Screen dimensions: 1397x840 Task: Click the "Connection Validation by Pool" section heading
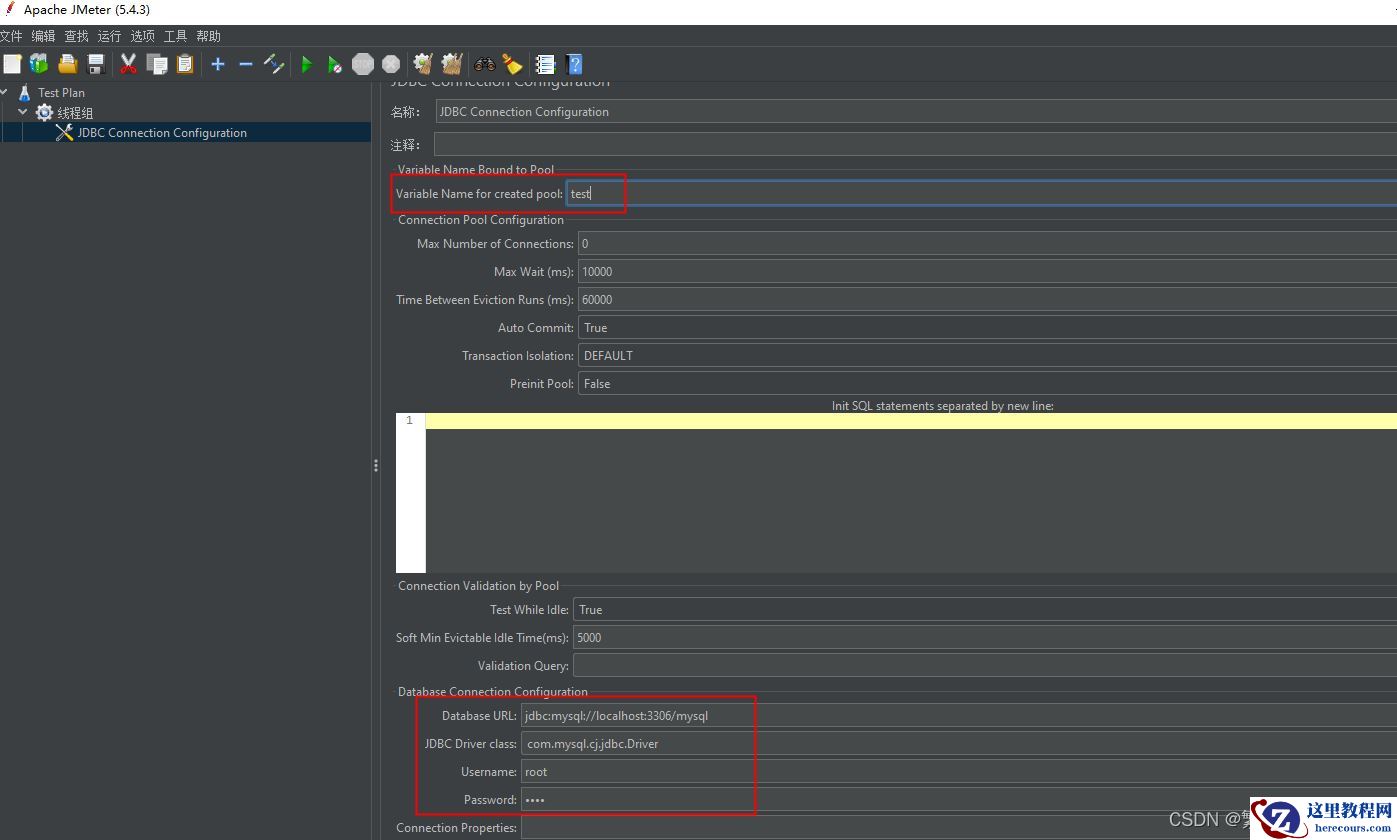click(x=479, y=586)
